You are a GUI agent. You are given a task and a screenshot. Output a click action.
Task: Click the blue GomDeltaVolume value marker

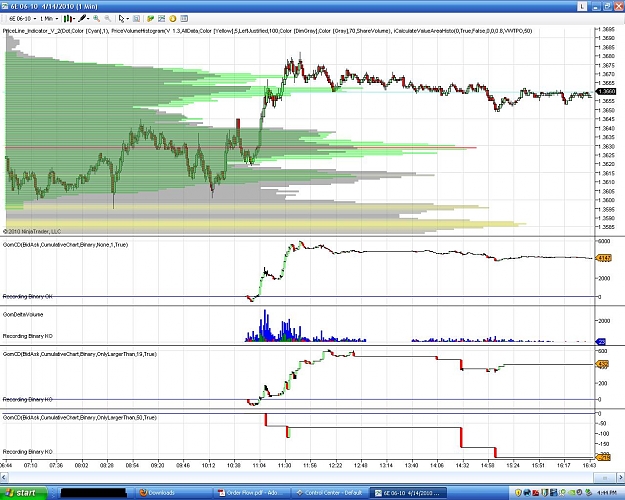(x=601, y=341)
